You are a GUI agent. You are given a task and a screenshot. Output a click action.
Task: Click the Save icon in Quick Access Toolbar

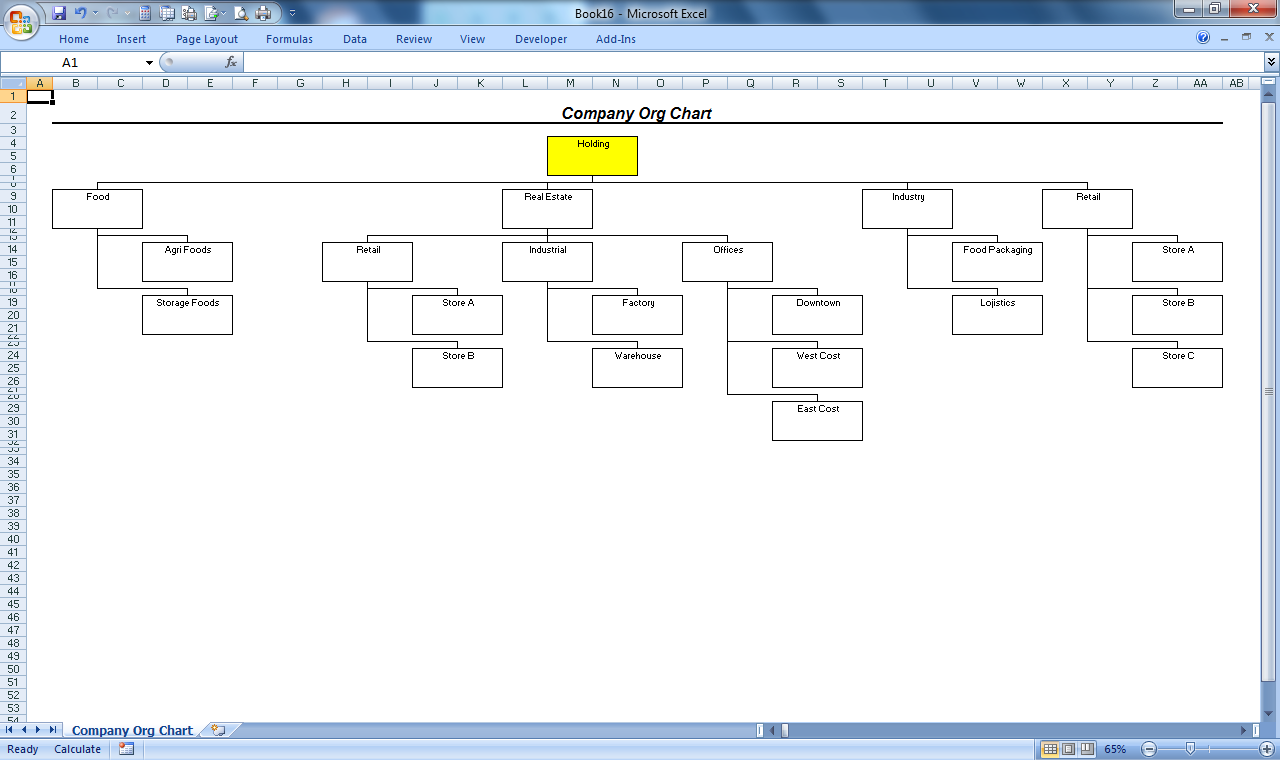59,13
